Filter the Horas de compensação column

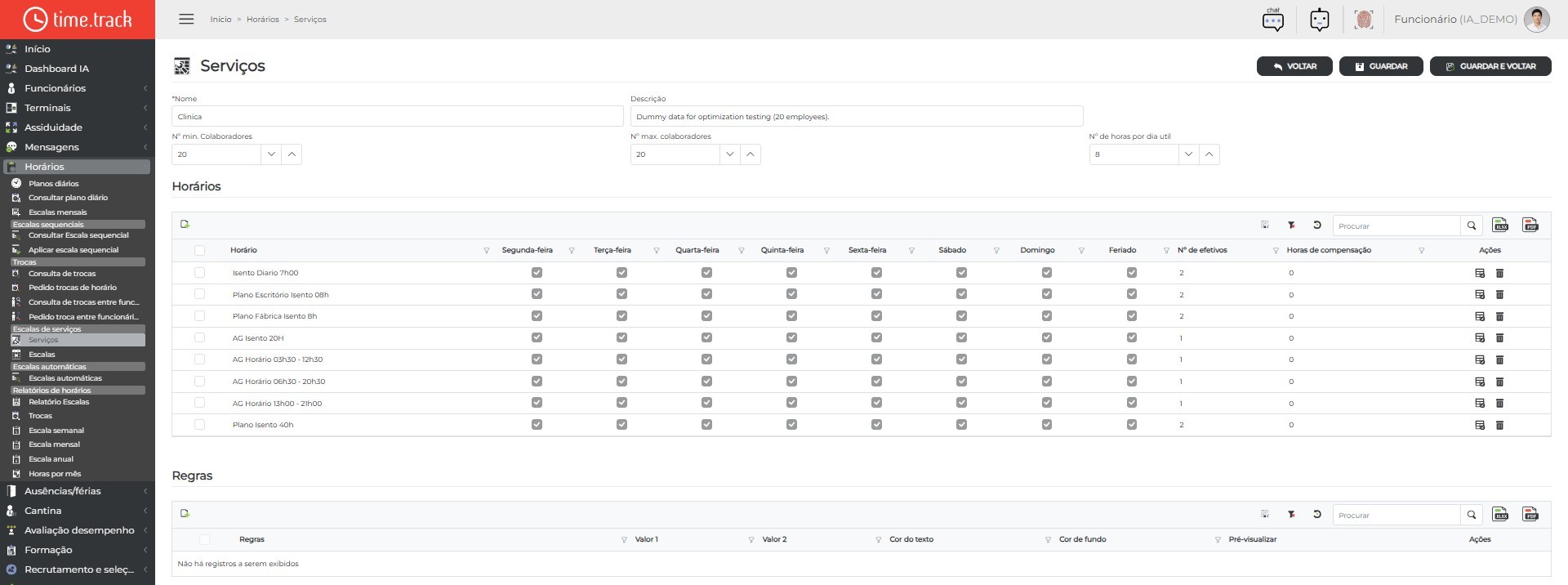tap(1422, 251)
